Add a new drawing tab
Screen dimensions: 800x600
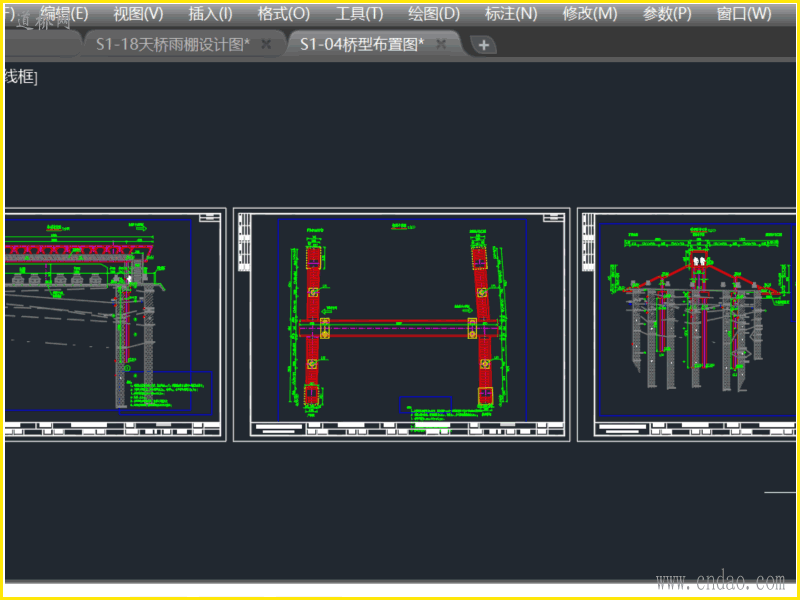[x=484, y=45]
